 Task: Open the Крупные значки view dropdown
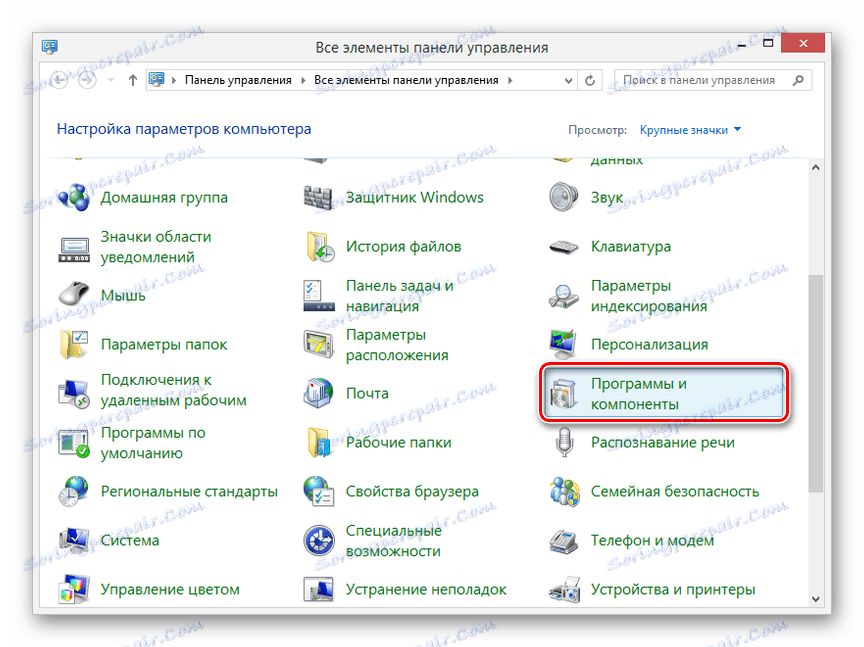pos(690,130)
